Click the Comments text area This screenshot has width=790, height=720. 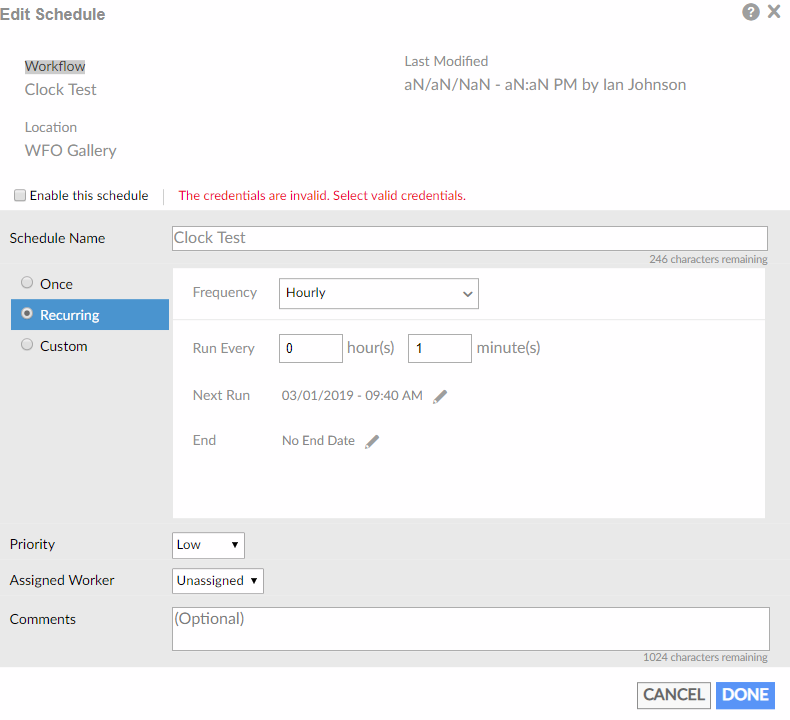471,629
